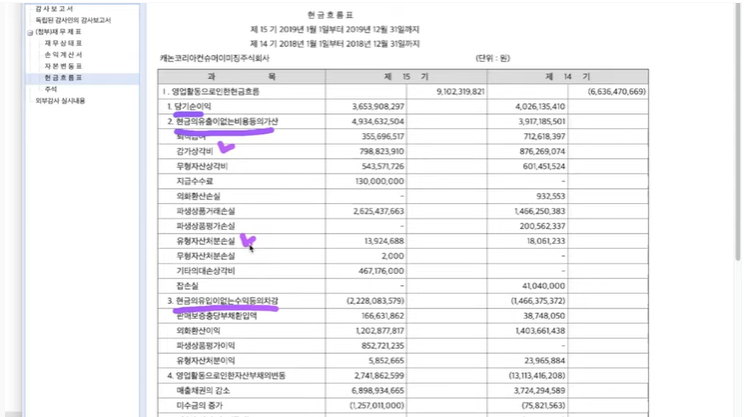752x417 pixels.
Task: Click row label 외화환산손실
Action: 198,196
